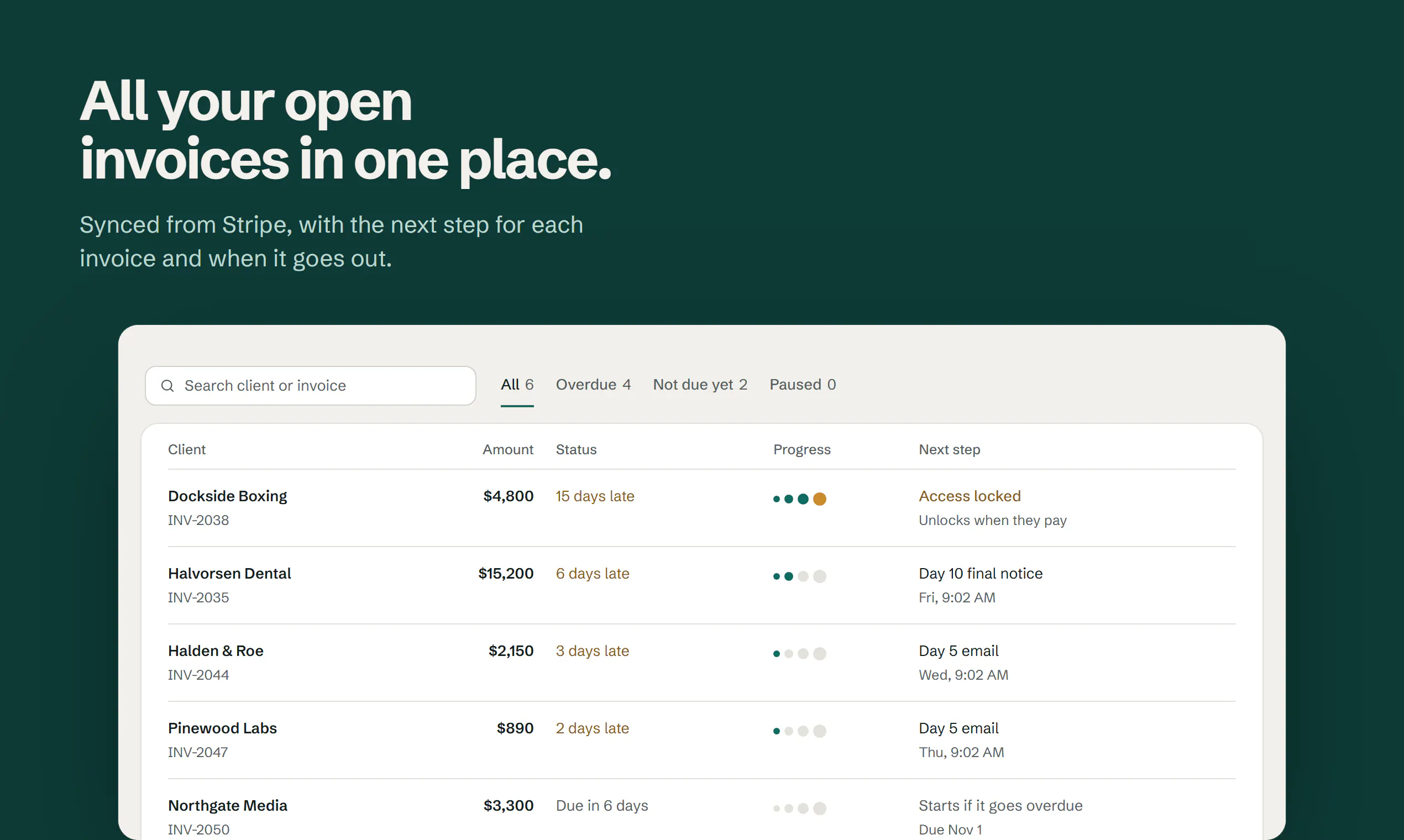This screenshot has width=1404, height=840.
Task: Click Halden & Roe Day 5 email step
Action: pyautogui.click(x=958, y=652)
